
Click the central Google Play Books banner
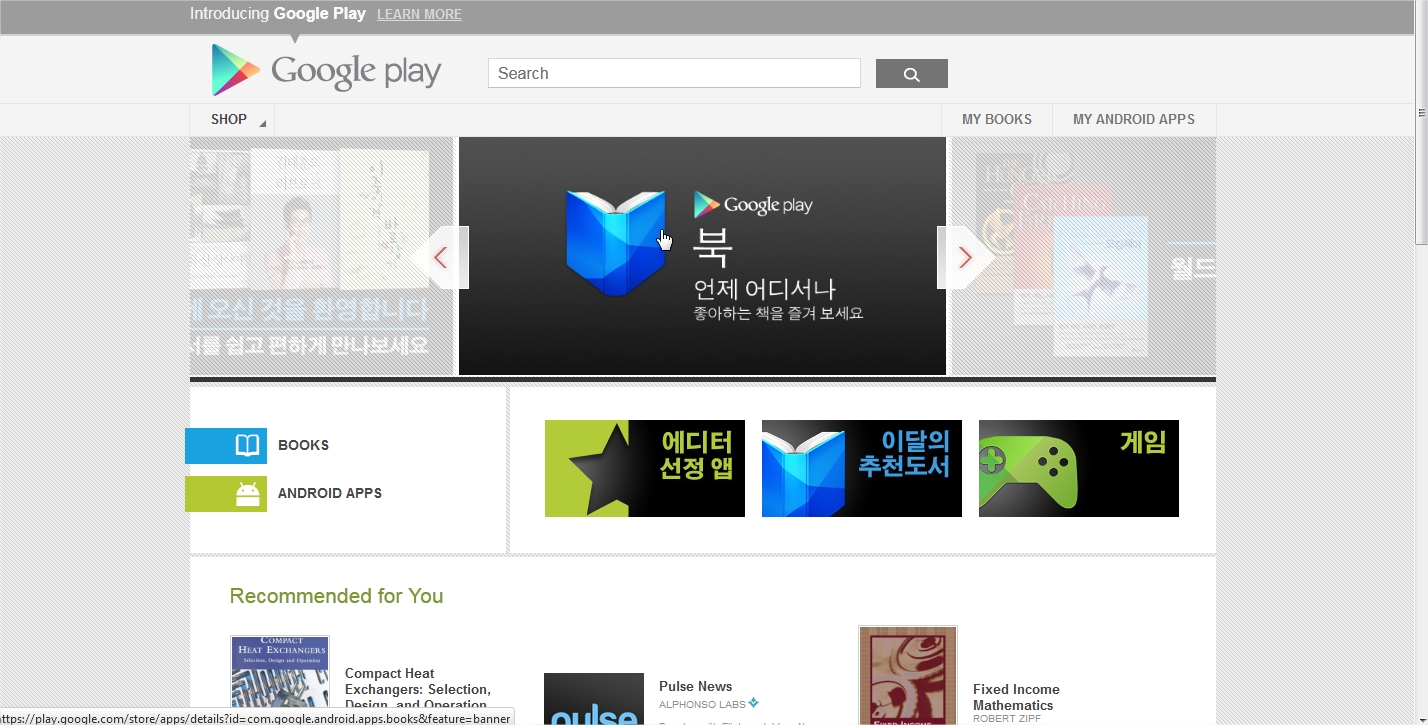click(702, 256)
